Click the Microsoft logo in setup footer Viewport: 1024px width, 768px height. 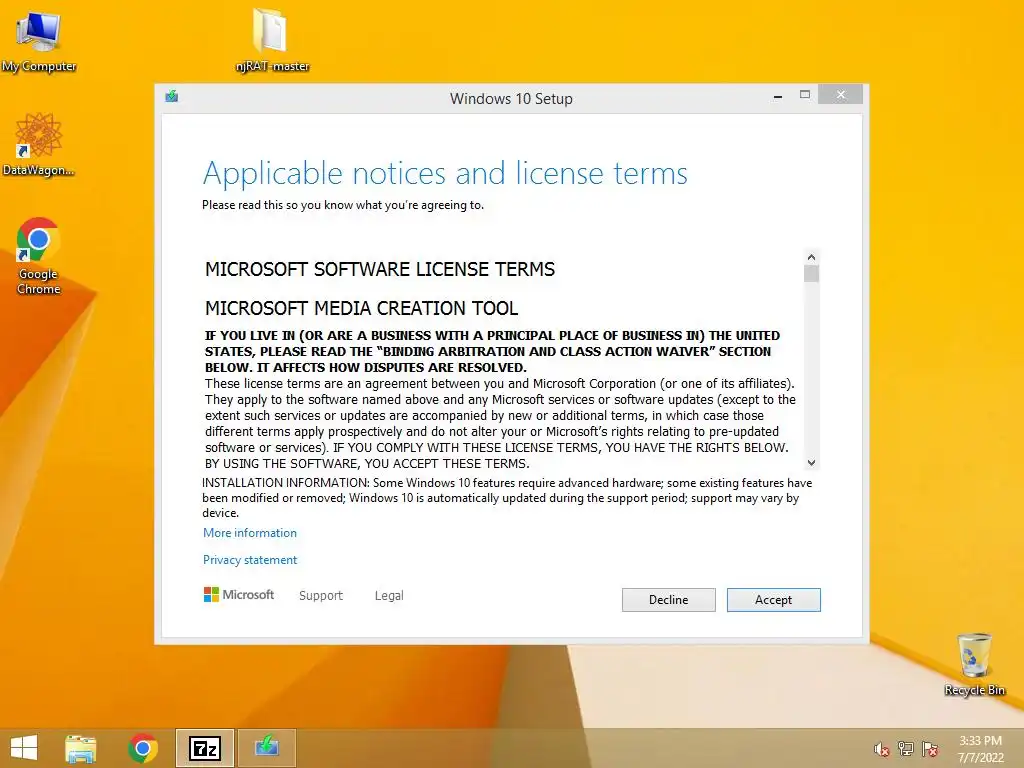click(238, 594)
